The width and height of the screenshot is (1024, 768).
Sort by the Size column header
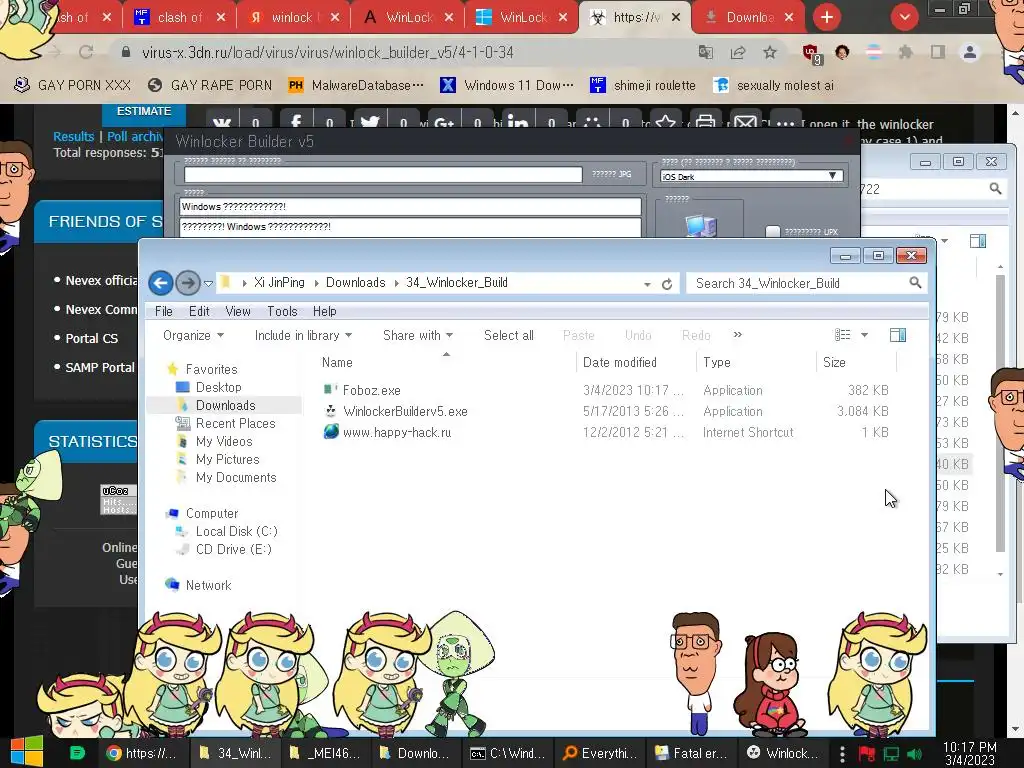point(834,362)
